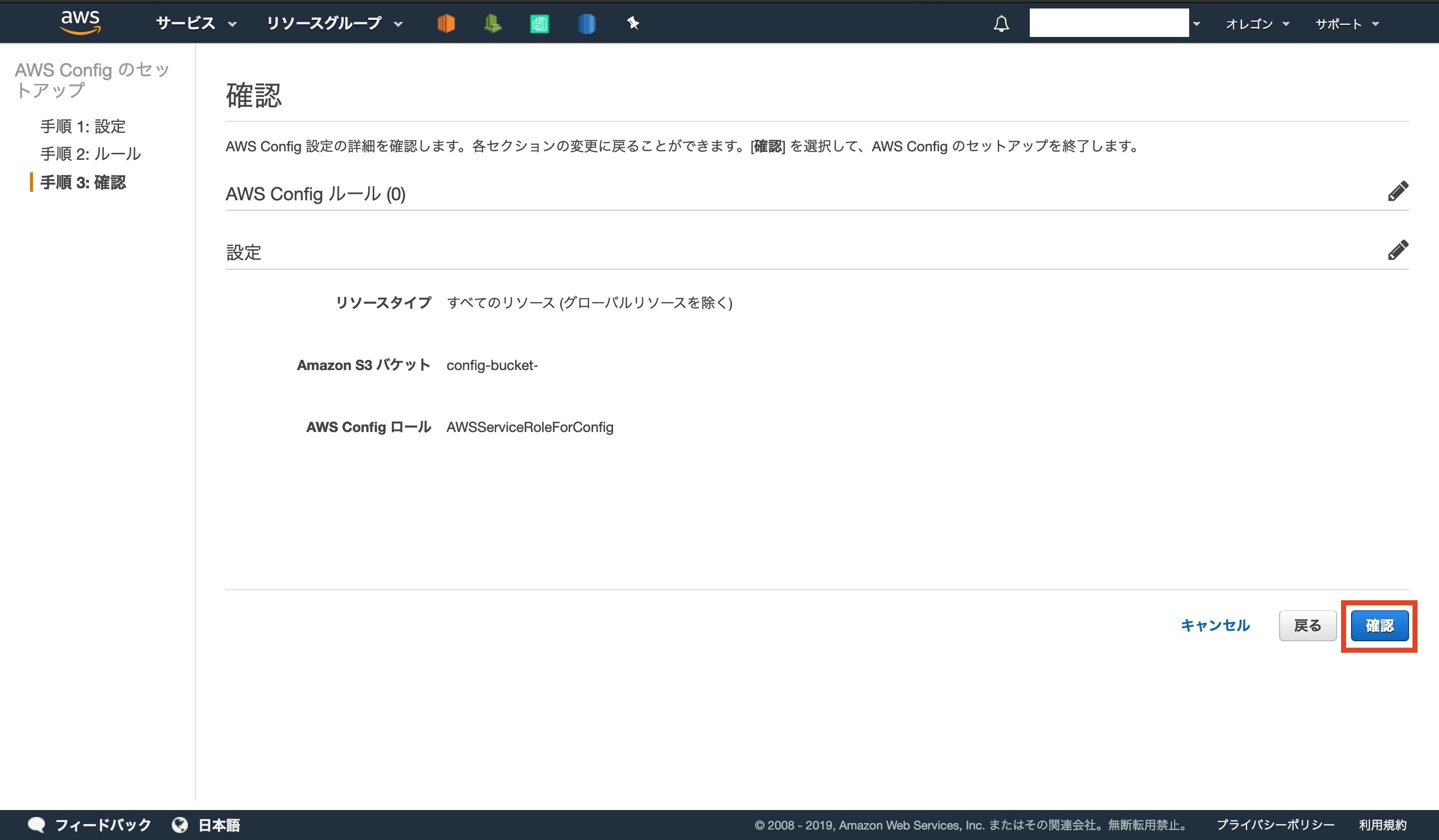Go to 手順 1: 設定
This screenshot has height=840, width=1439.
click(83, 126)
